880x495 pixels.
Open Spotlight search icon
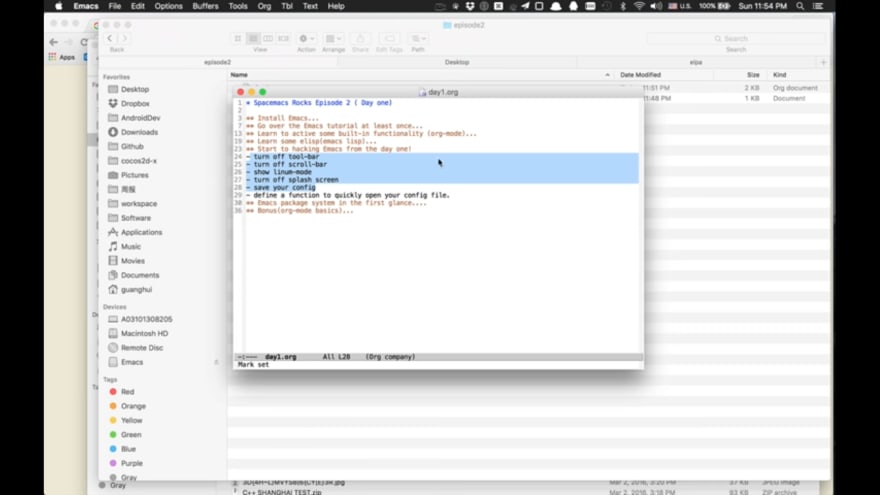point(800,6)
